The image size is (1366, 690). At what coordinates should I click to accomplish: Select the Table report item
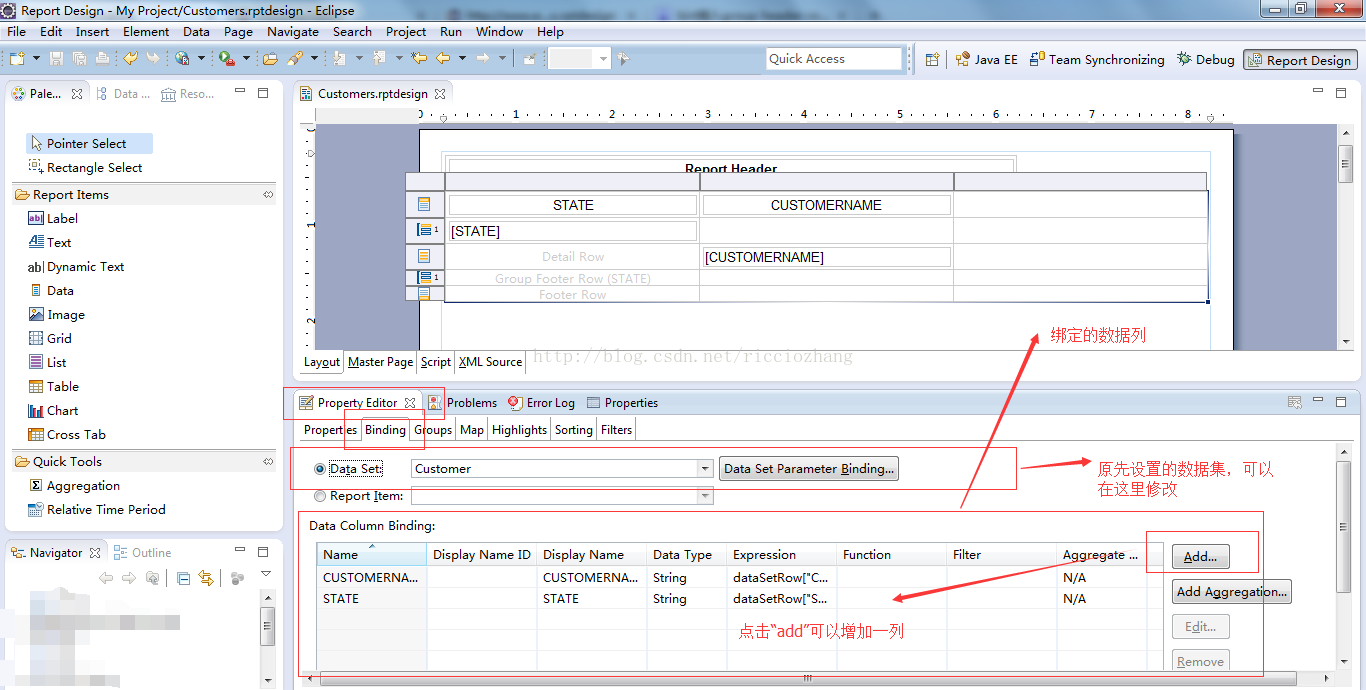click(x=53, y=386)
